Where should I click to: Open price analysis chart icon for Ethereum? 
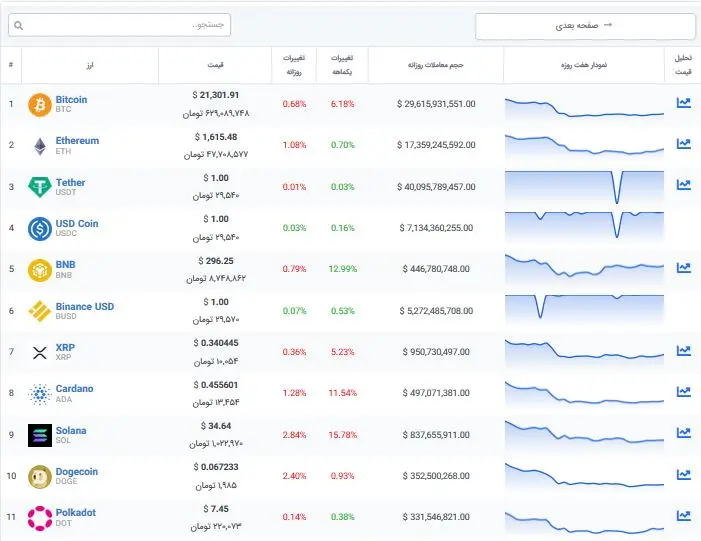tap(684, 144)
